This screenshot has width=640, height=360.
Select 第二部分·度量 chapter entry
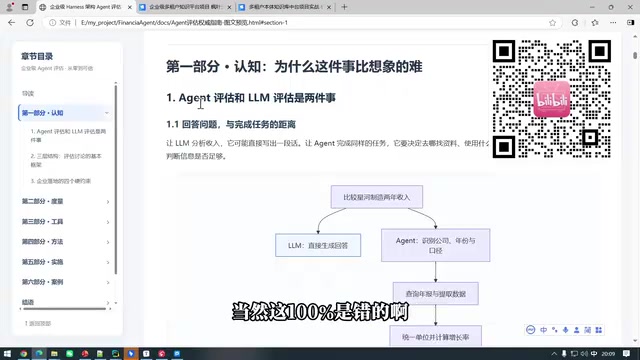pyautogui.click(x=42, y=201)
